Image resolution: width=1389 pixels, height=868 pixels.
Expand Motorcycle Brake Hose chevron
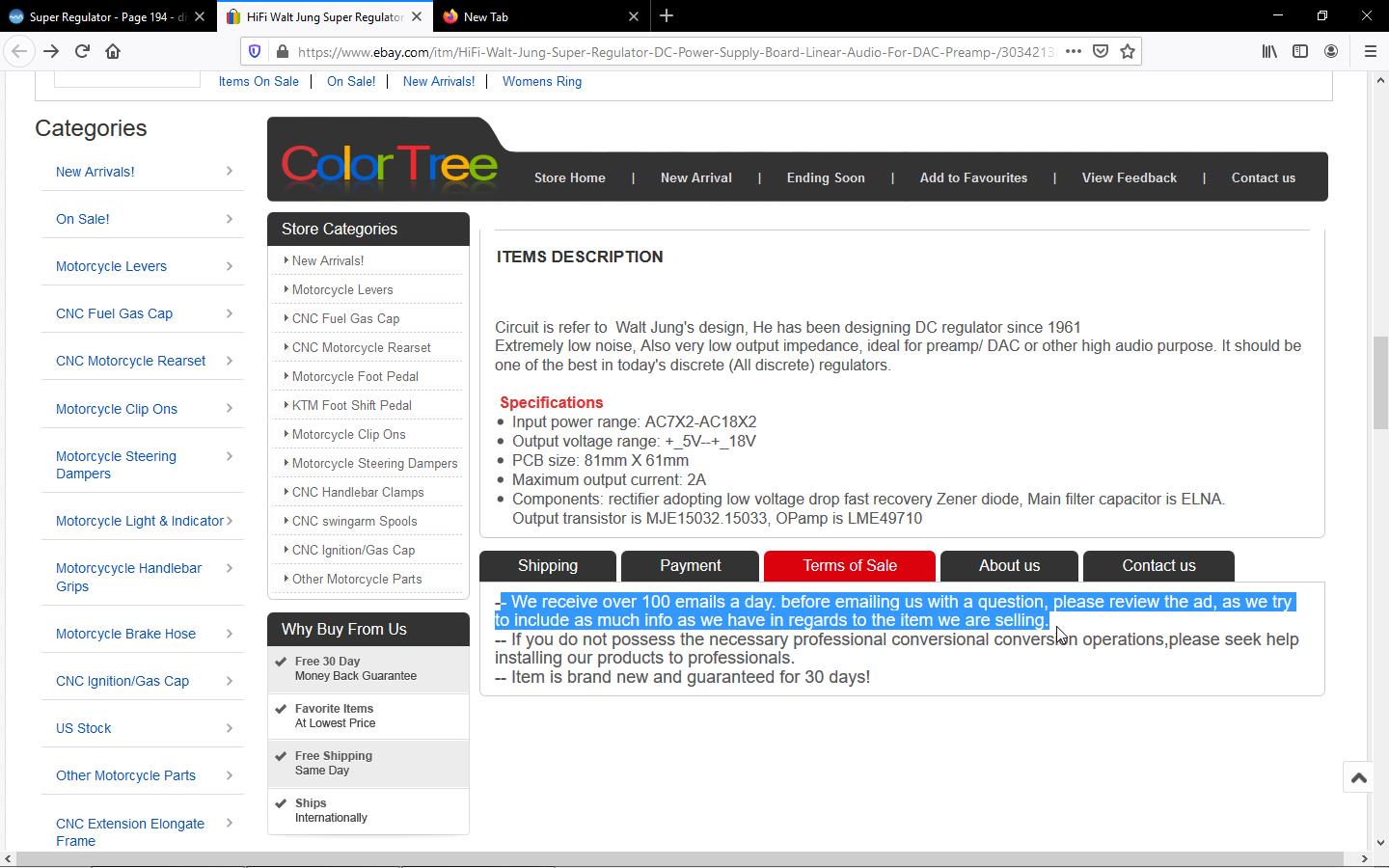click(x=230, y=633)
